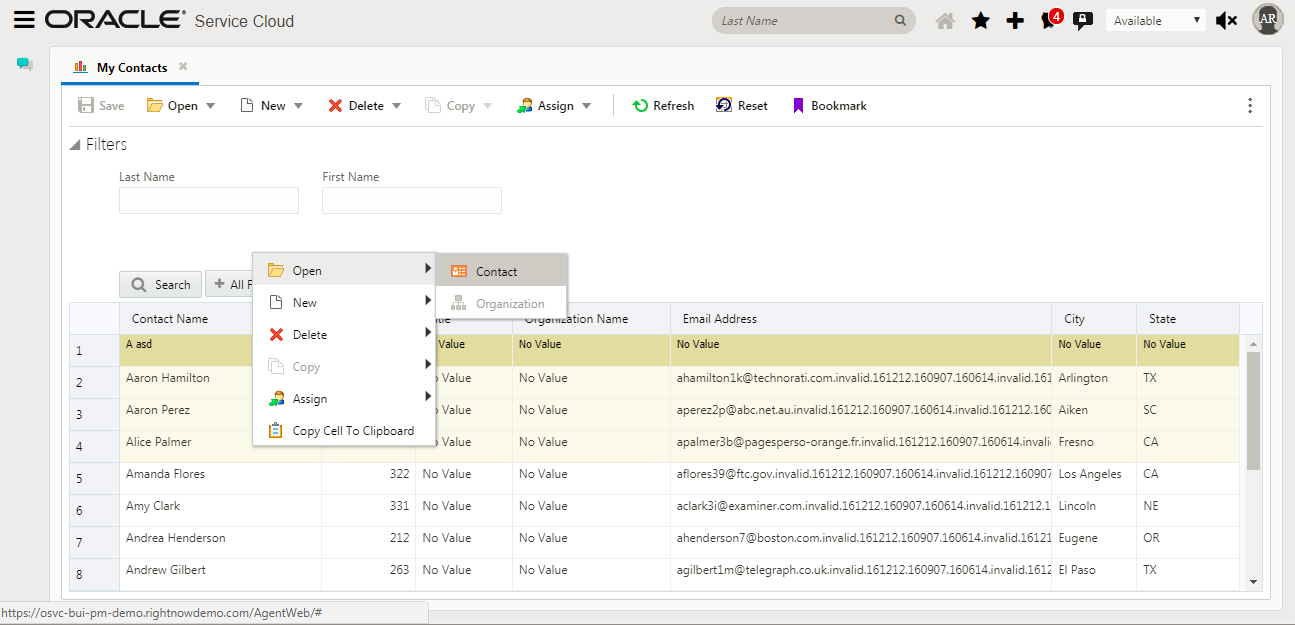Click the vertical scrollbar of the table
This screenshot has height=625, width=1295.
click(1253, 410)
